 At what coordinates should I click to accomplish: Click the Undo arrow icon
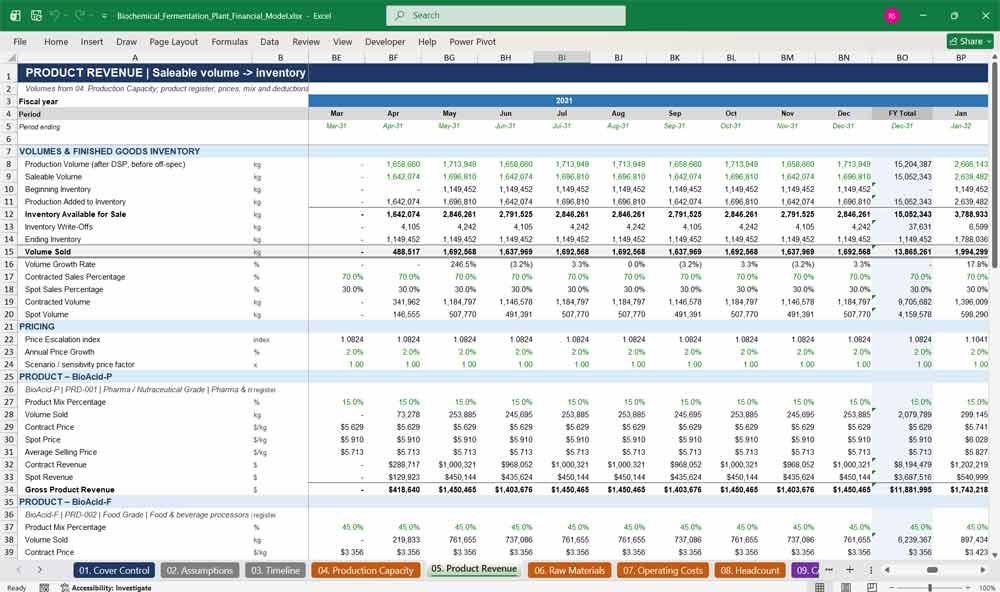pos(55,15)
